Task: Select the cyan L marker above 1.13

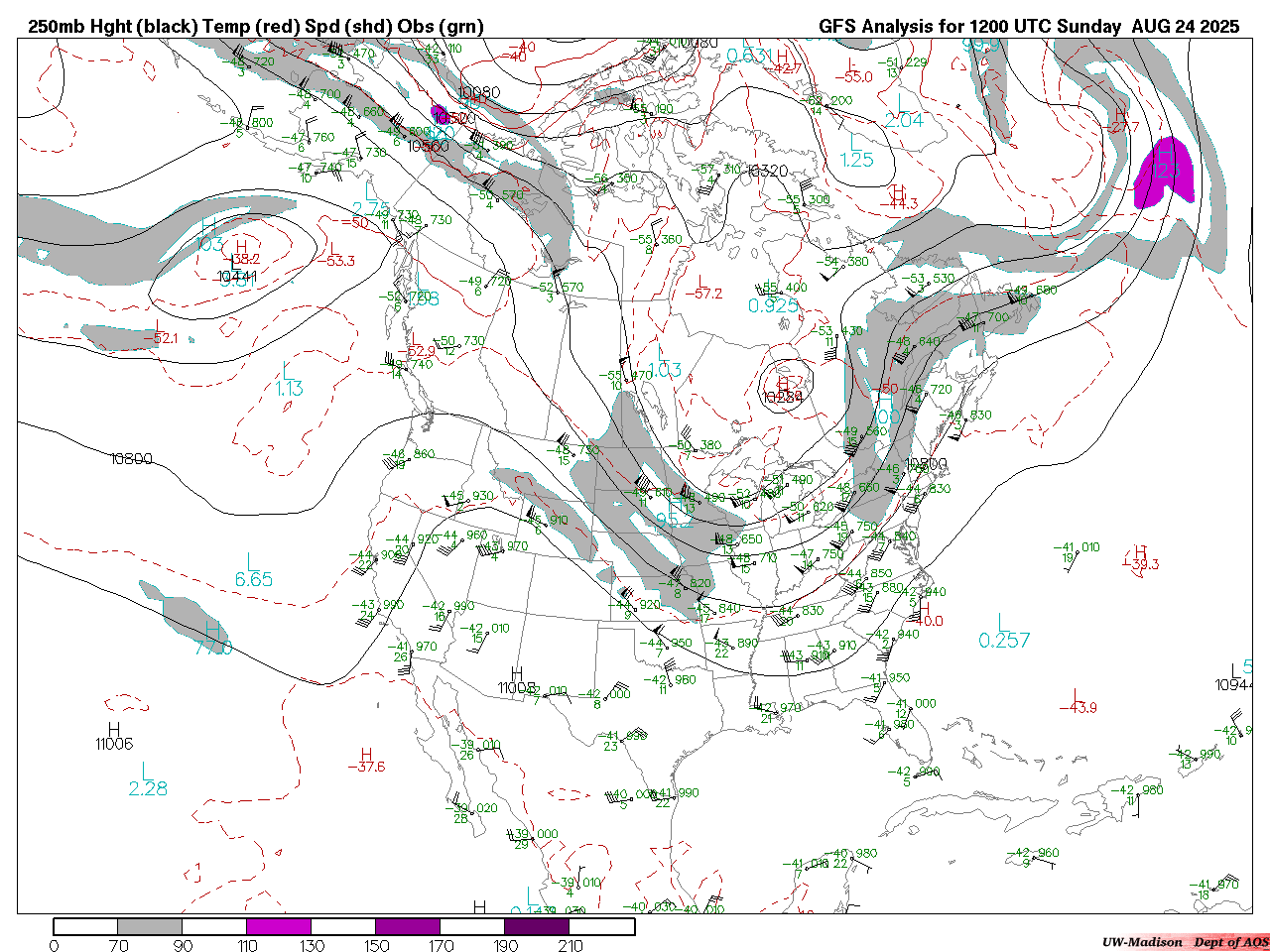Action: click(x=288, y=371)
